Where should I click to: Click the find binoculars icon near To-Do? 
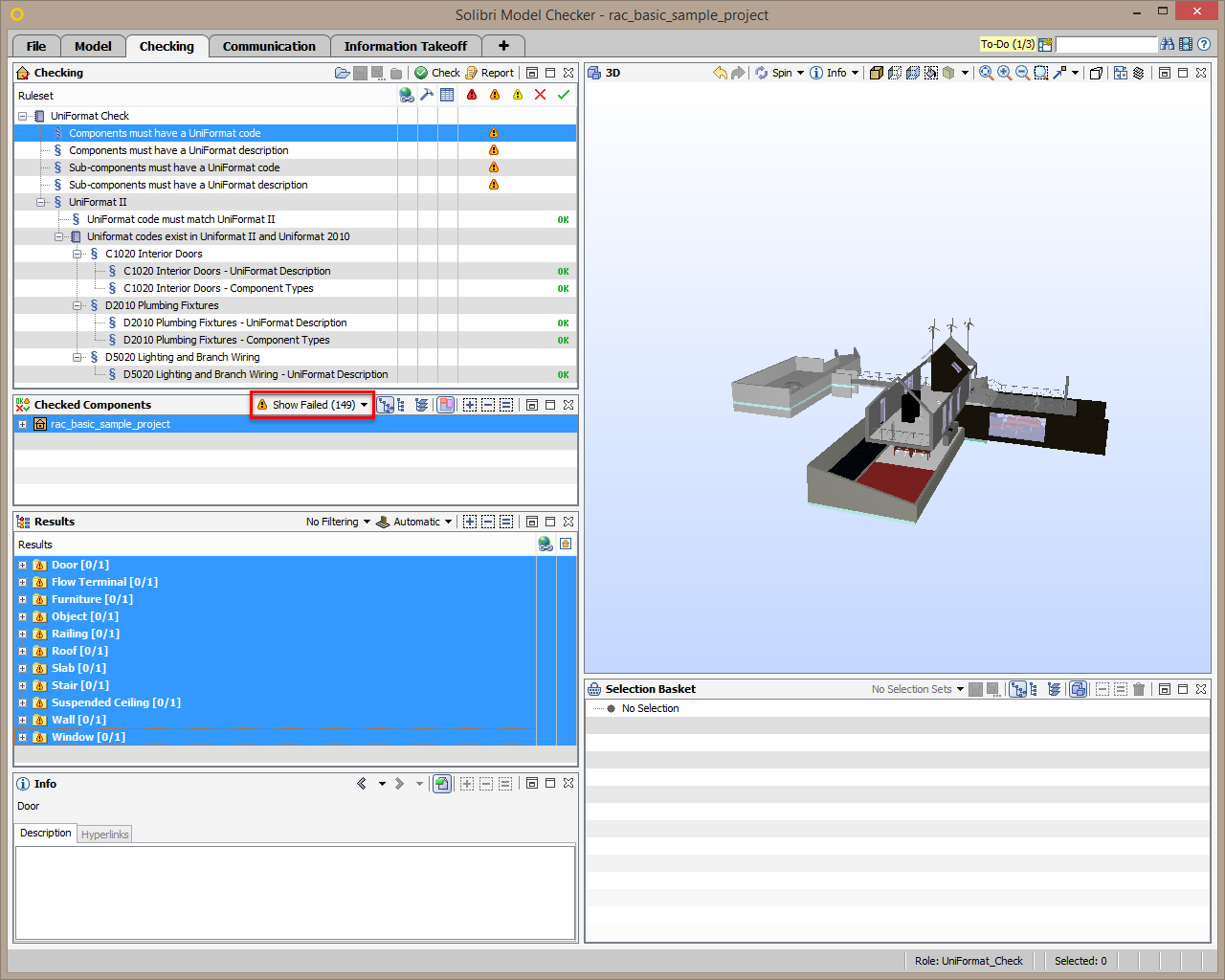1167,44
